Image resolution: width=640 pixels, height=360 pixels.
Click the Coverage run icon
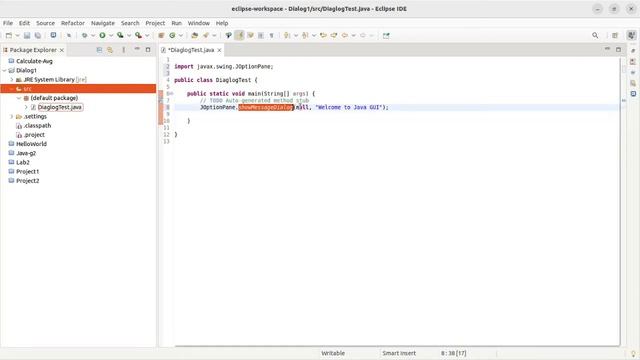coord(120,36)
